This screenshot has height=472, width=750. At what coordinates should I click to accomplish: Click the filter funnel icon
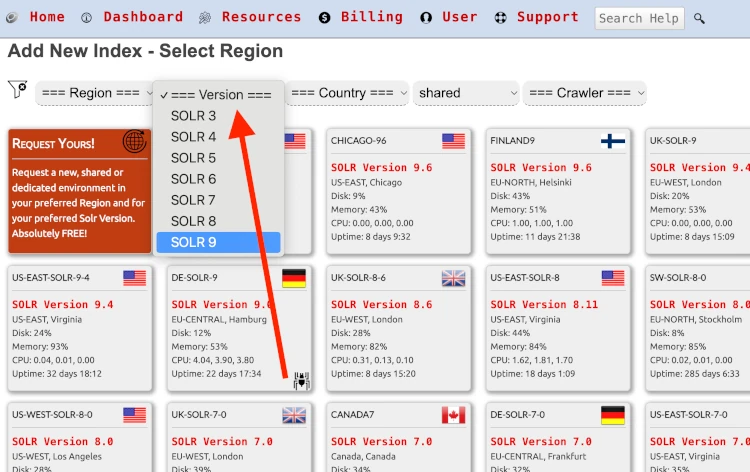[x=17, y=90]
